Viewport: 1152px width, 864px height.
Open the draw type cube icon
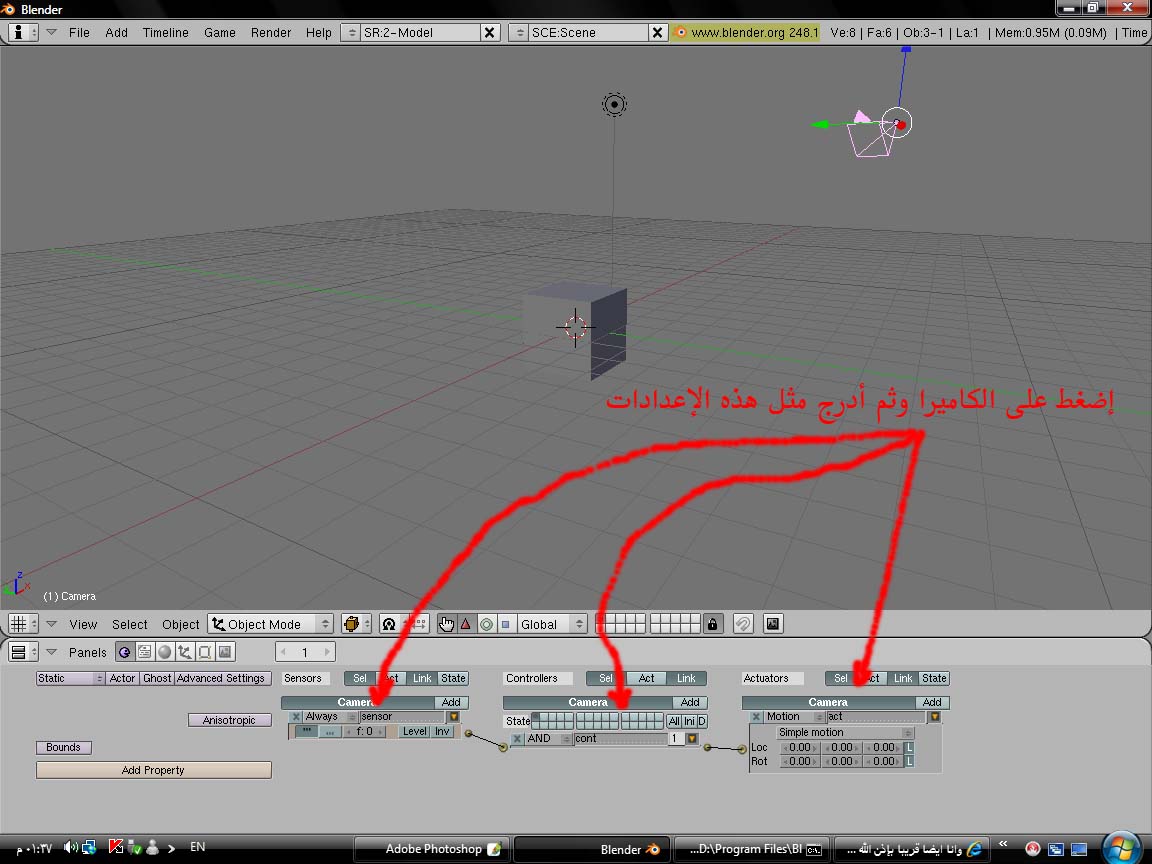(x=356, y=624)
